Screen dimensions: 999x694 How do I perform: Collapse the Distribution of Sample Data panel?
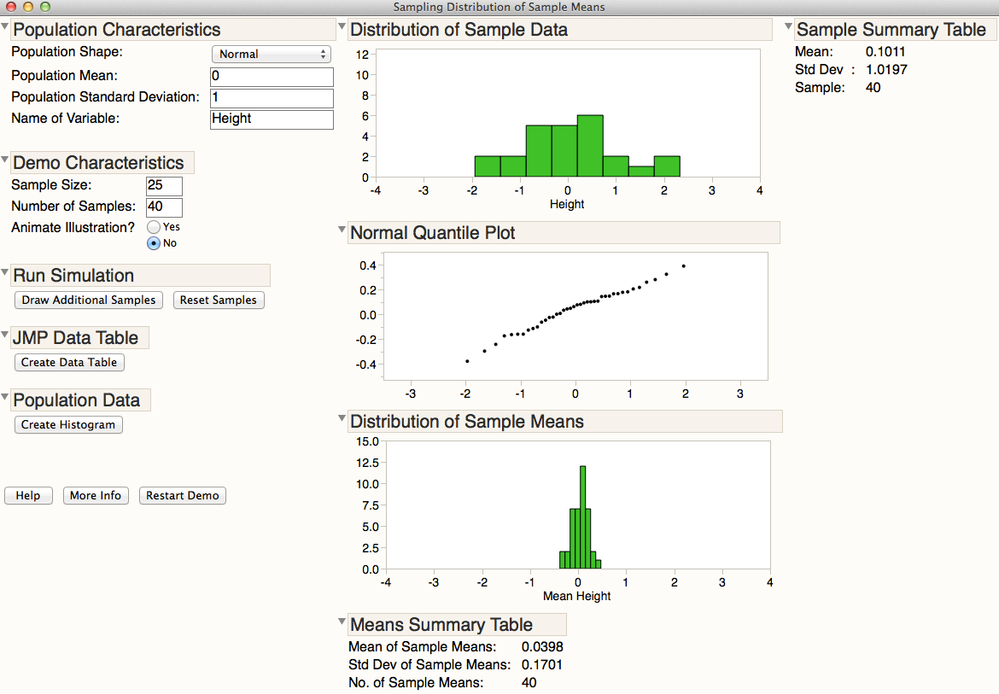(342, 29)
